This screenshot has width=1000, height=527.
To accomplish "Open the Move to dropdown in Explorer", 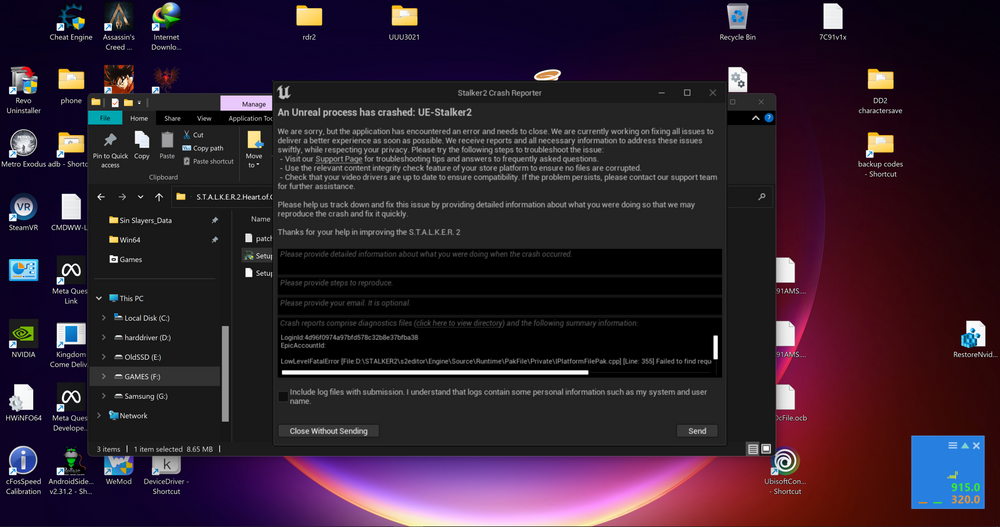I will (254, 150).
